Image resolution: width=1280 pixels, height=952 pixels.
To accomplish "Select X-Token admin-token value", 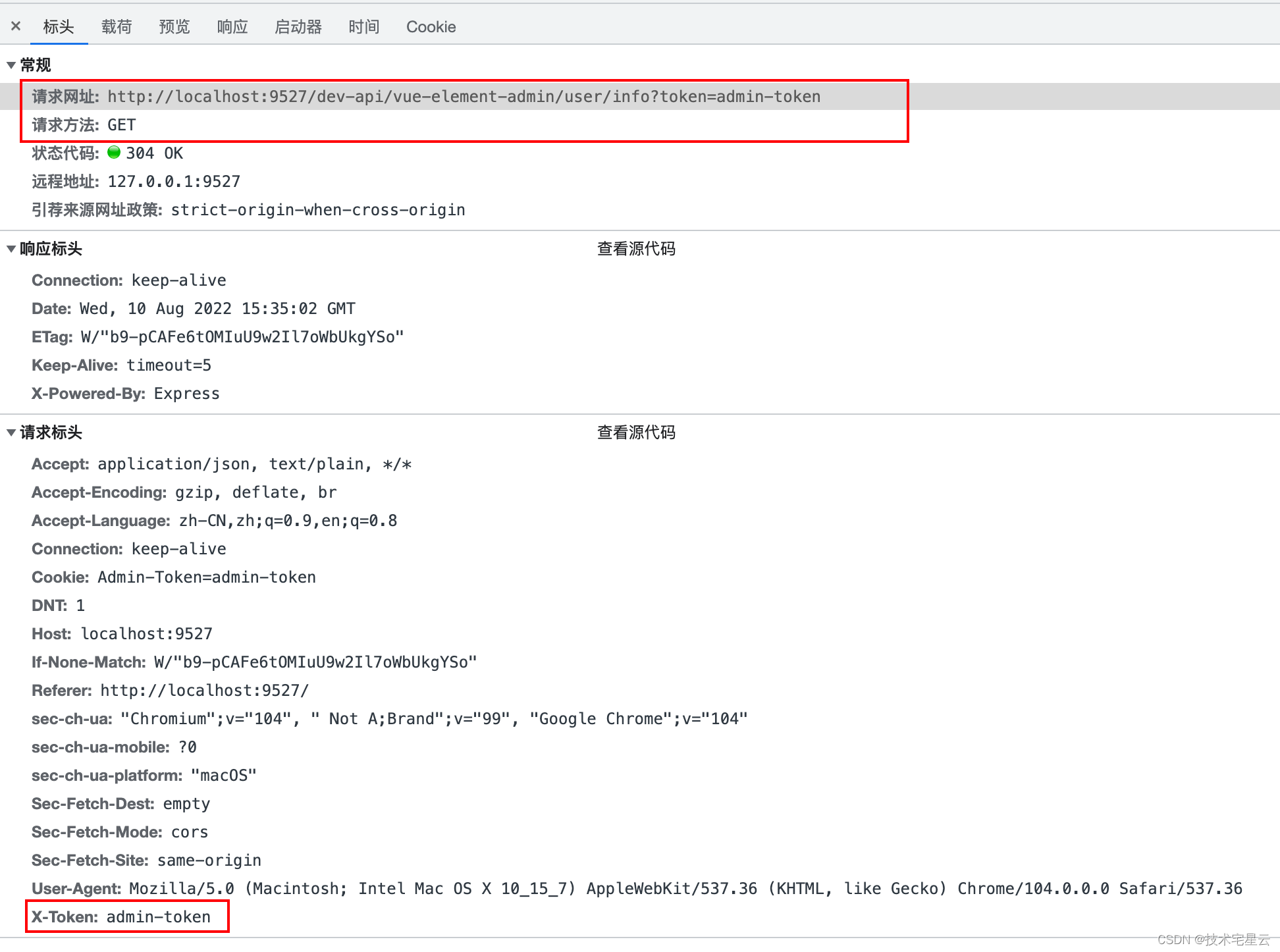I will pos(159,917).
